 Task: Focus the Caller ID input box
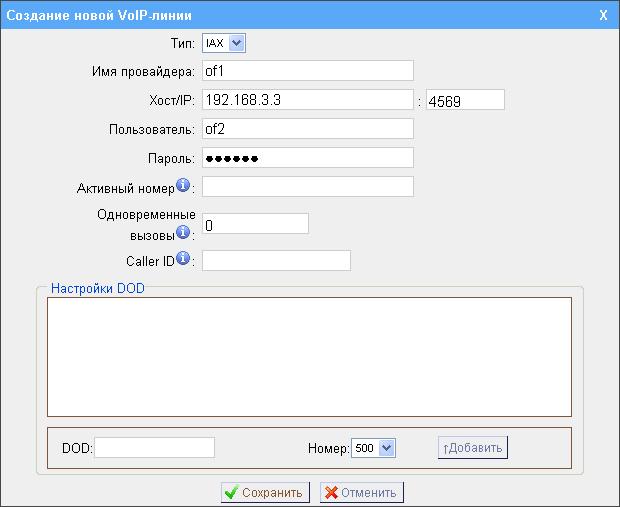tap(276, 261)
